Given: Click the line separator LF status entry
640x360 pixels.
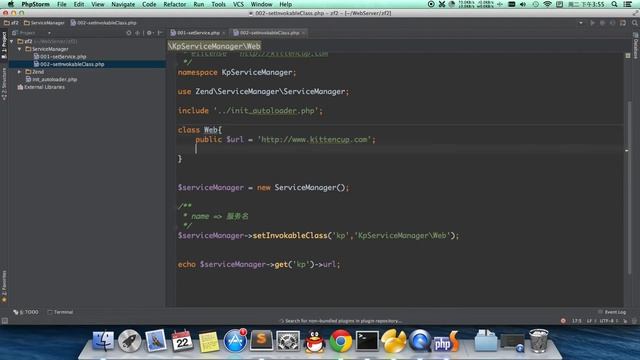Looking at the screenshot, I should pyautogui.click(x=590, y=321).
